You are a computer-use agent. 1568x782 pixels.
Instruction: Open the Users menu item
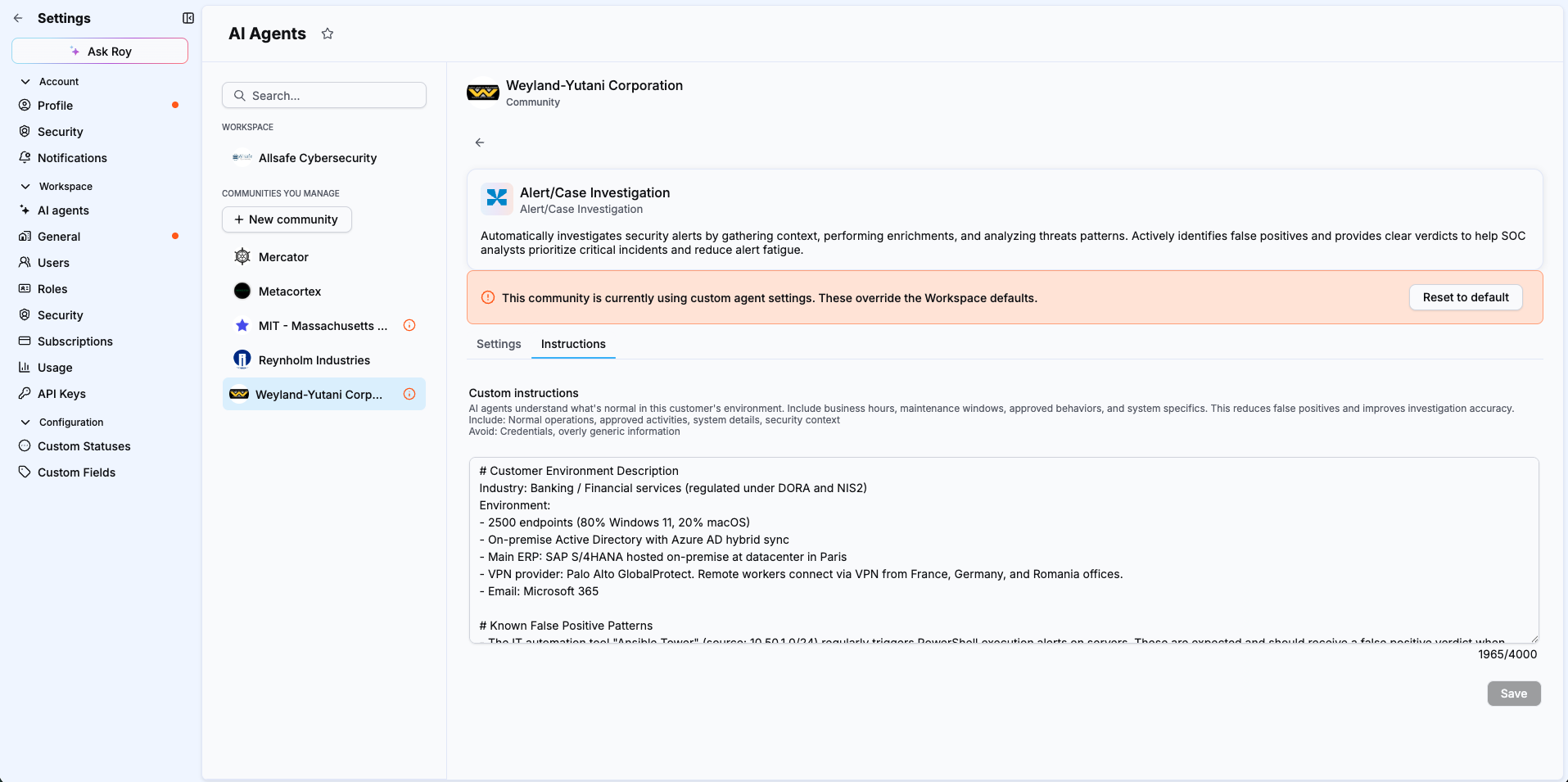pyautogui.click(x=53, y=263)
